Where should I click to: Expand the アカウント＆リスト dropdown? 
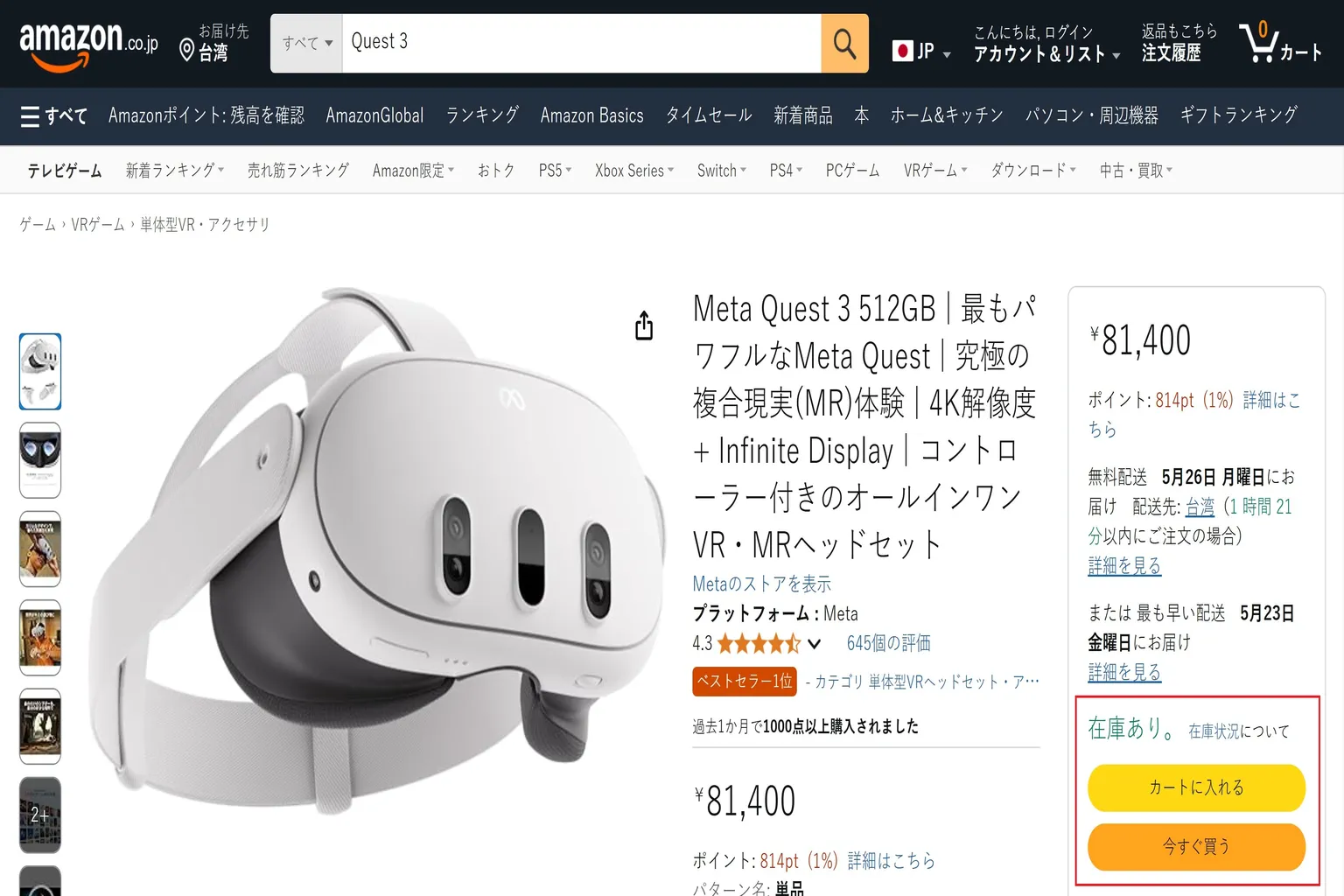(x=1046, y=54)
